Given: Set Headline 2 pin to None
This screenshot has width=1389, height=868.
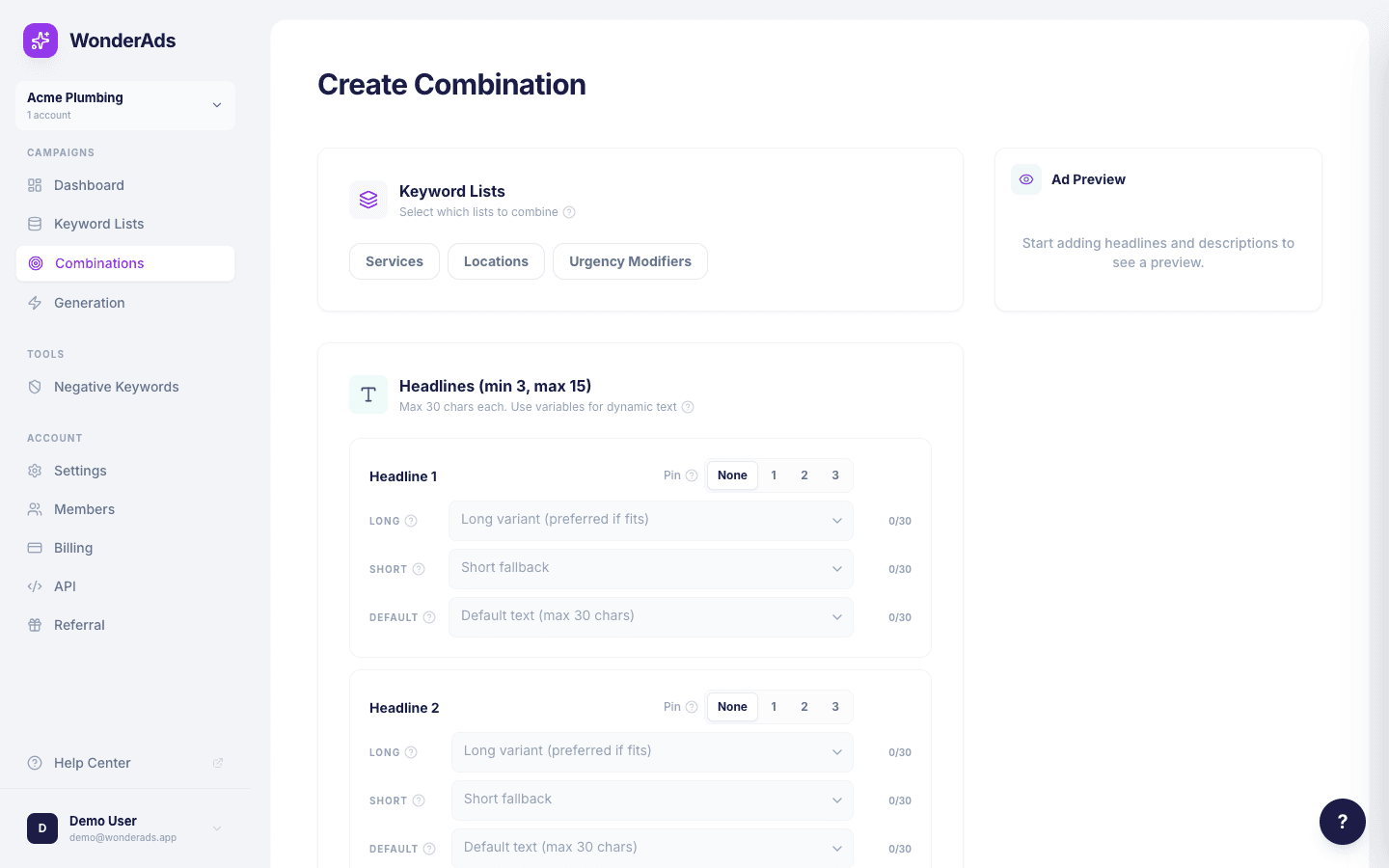Looking at the screenshot, I should (732, 706).
